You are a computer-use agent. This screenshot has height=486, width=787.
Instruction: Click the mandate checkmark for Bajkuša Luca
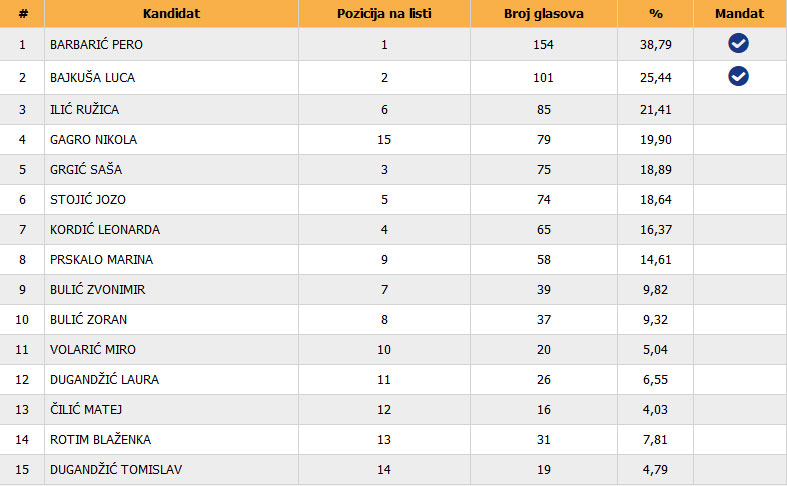point(739,76)
